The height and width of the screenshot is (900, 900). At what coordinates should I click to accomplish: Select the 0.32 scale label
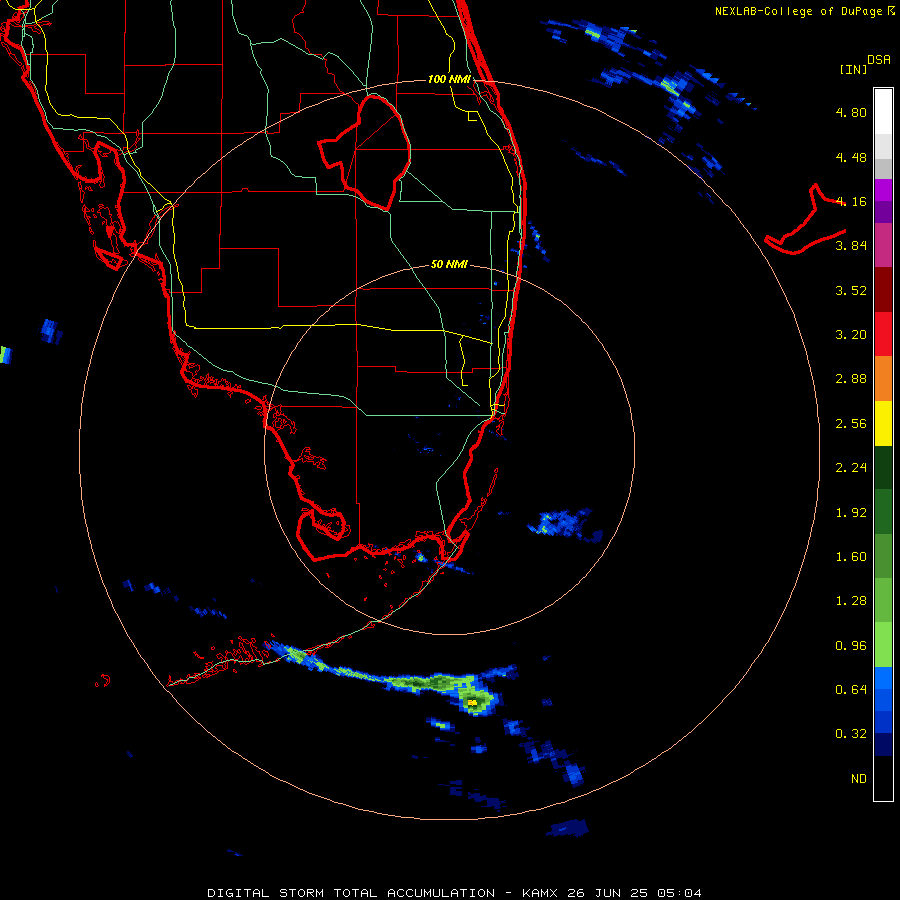(x=851, y=734)
